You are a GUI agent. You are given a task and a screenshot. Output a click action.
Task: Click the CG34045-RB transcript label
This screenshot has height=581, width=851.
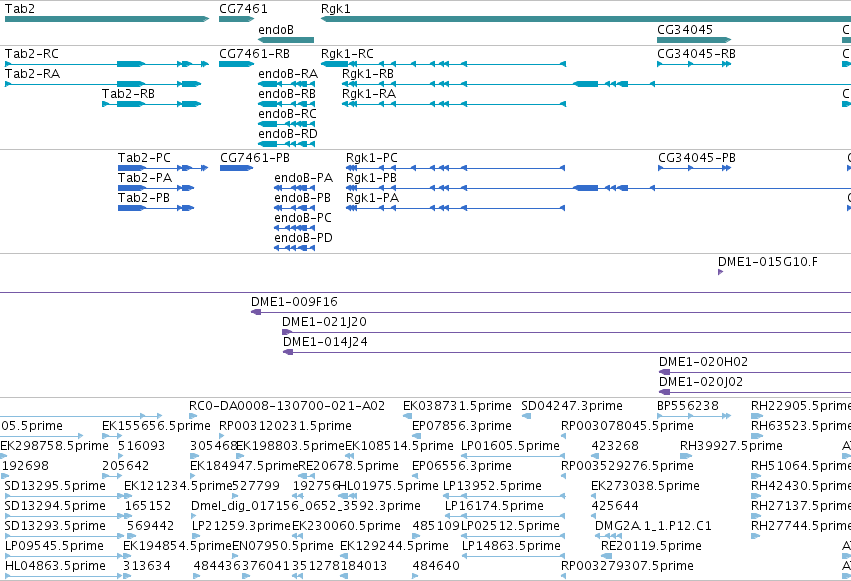(x=696, y=54)
